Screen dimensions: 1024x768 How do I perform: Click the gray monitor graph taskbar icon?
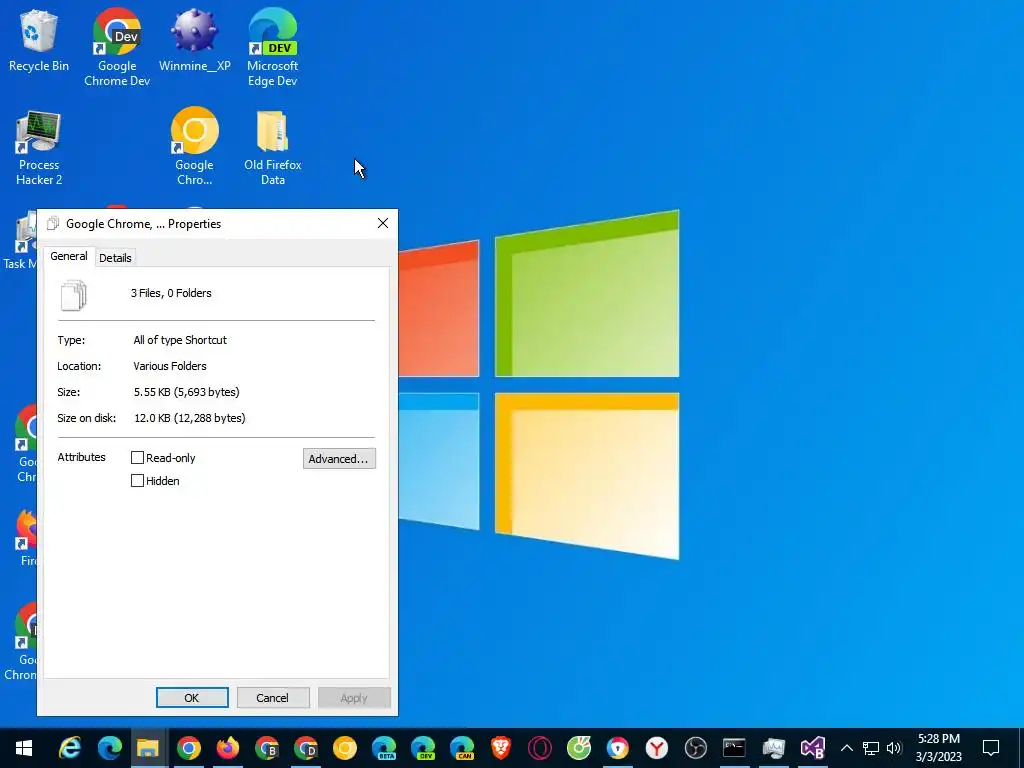click(773, 748)
